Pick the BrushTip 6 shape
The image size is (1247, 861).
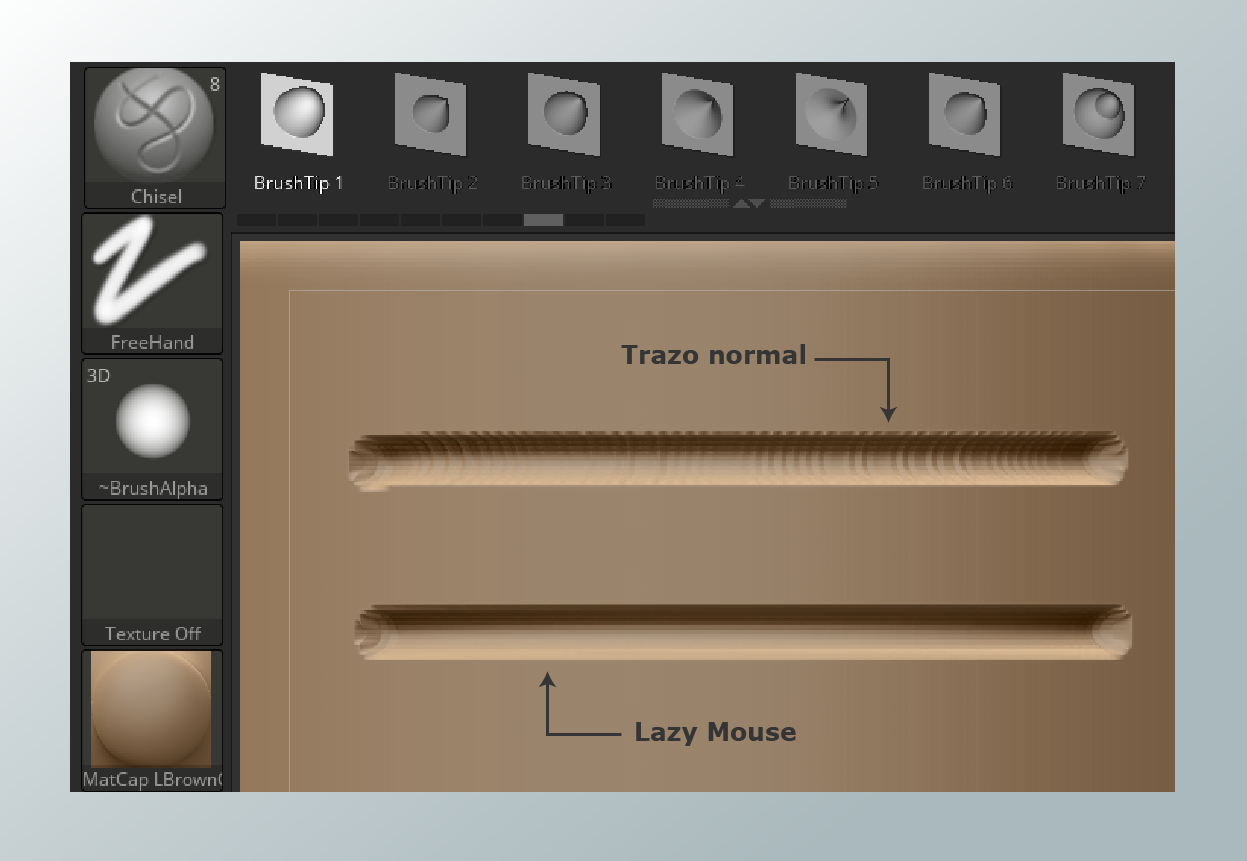point(965,114)
